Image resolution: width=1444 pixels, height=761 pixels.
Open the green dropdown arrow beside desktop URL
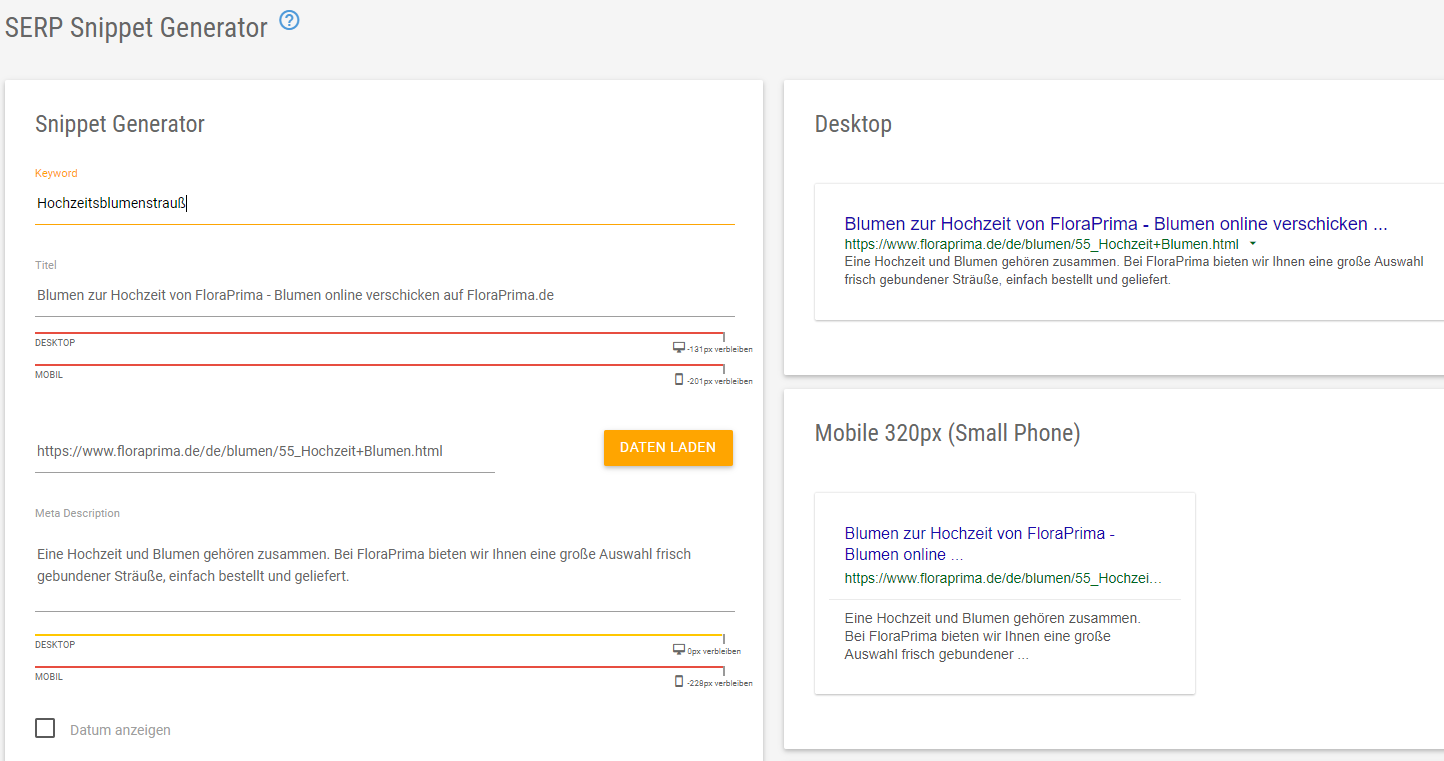coord(1253,244)
